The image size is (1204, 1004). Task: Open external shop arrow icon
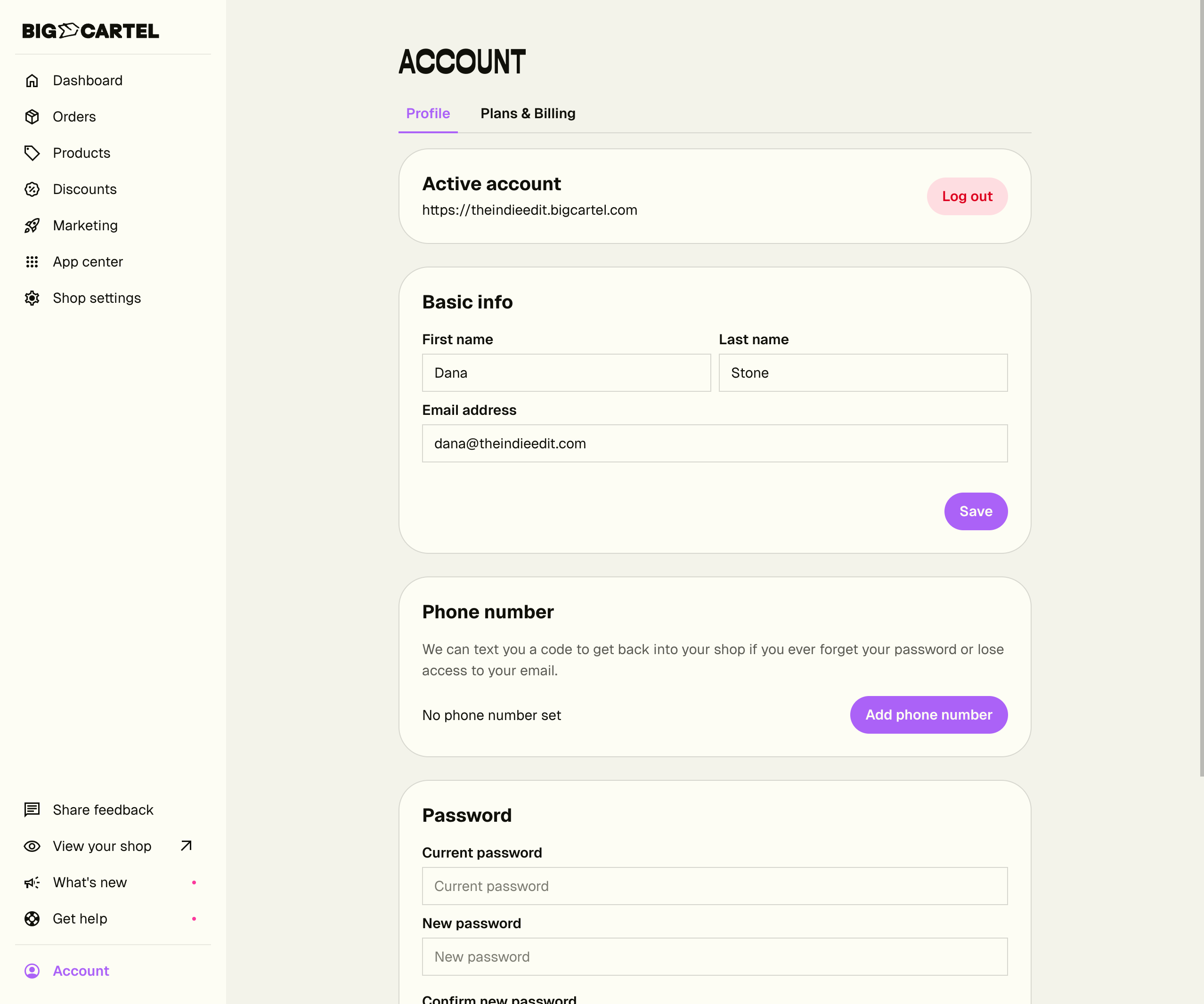tap(187, 846)
